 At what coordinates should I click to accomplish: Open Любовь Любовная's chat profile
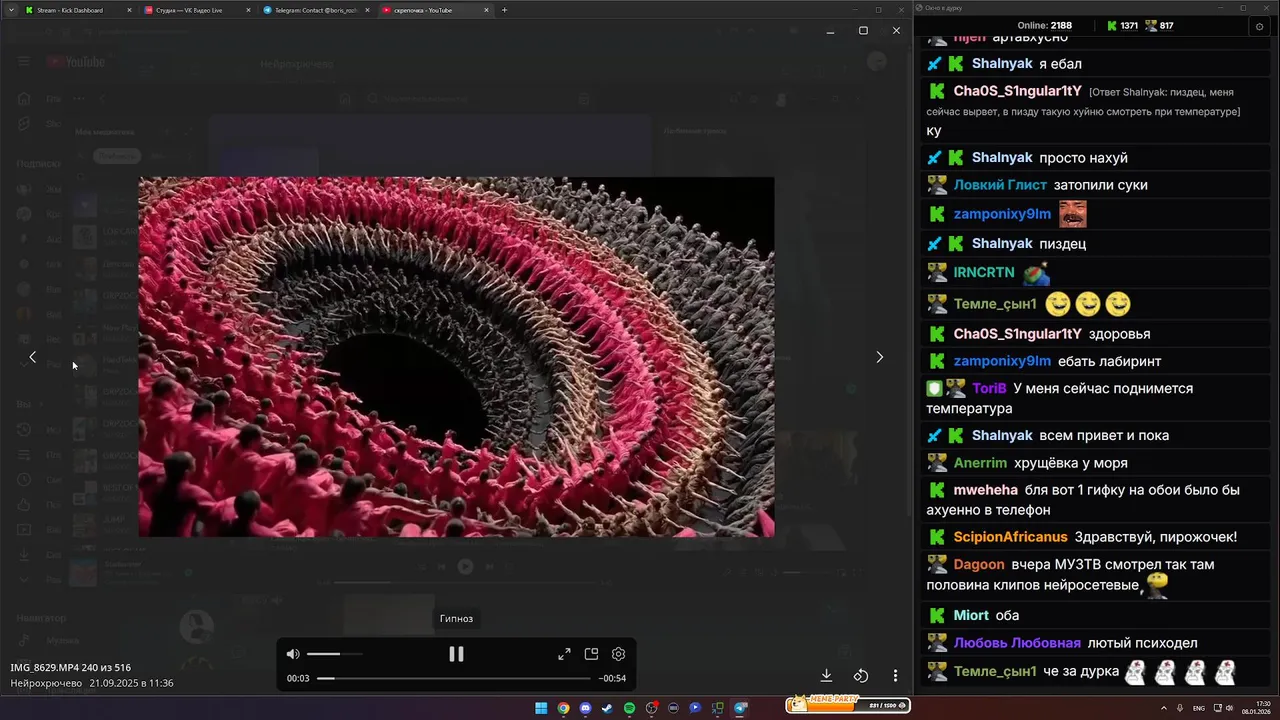(x=1017, y=643)
